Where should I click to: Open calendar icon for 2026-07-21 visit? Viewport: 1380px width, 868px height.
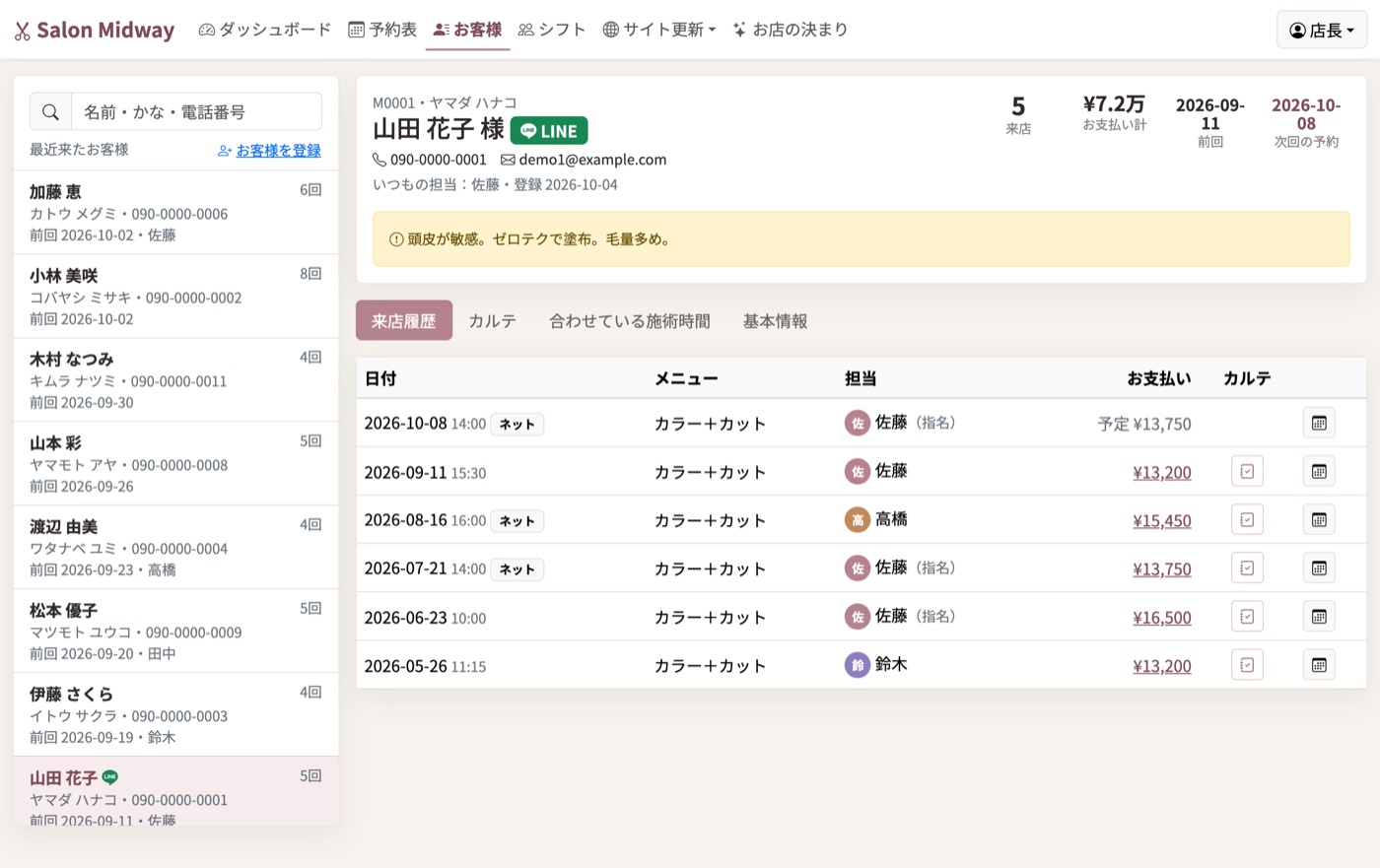click(1319, 568)
